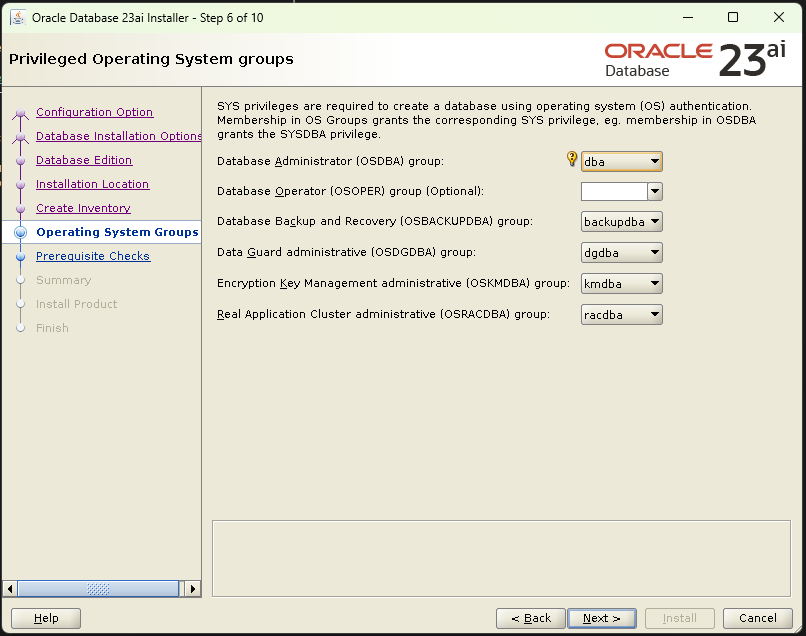The height and width of the screenshot is (636, 806).
Task: Navigate to Configuration Option via sidebar link
Action: [x=94, y=112]
